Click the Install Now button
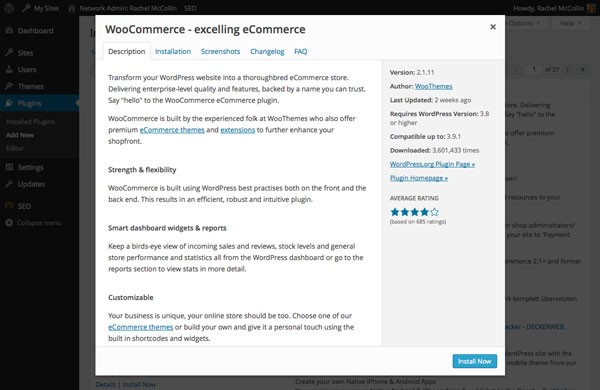 [474, 361]
